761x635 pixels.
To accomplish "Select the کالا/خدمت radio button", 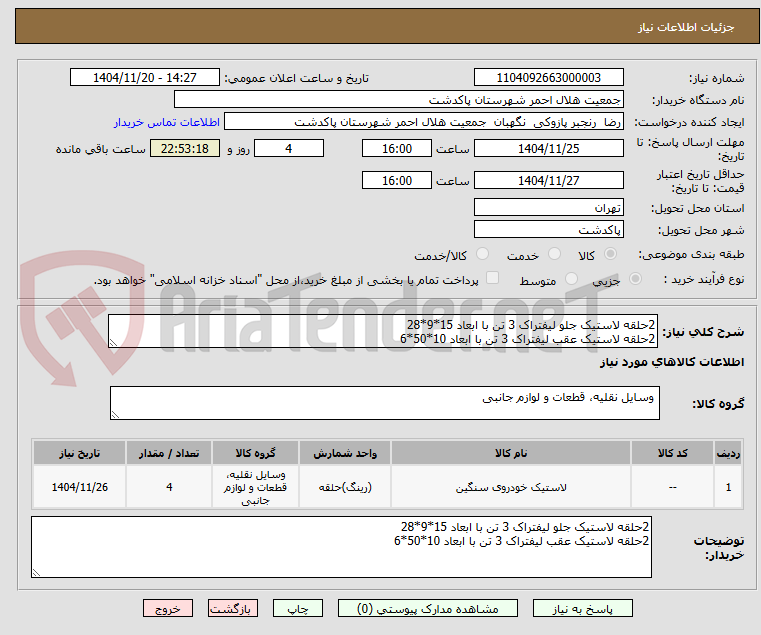I will pyautogui.click(x=482, y=253).
